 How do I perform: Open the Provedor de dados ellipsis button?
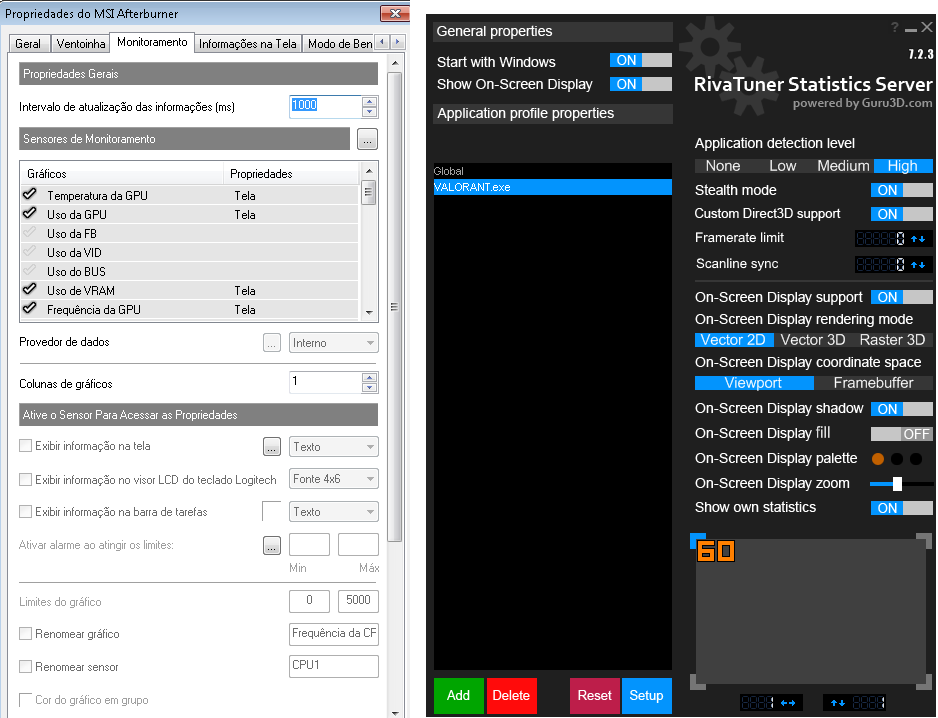coord(272,343)
